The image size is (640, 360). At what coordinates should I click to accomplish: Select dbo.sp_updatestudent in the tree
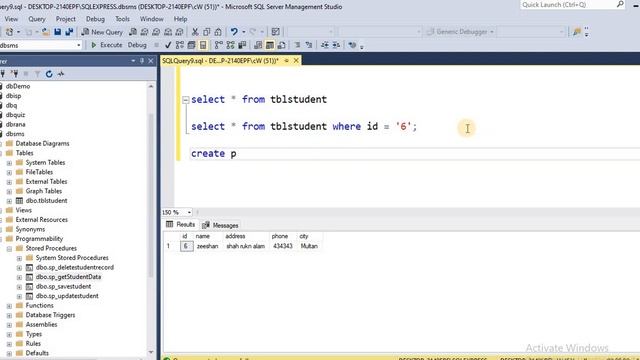click(x=67, y=296)
